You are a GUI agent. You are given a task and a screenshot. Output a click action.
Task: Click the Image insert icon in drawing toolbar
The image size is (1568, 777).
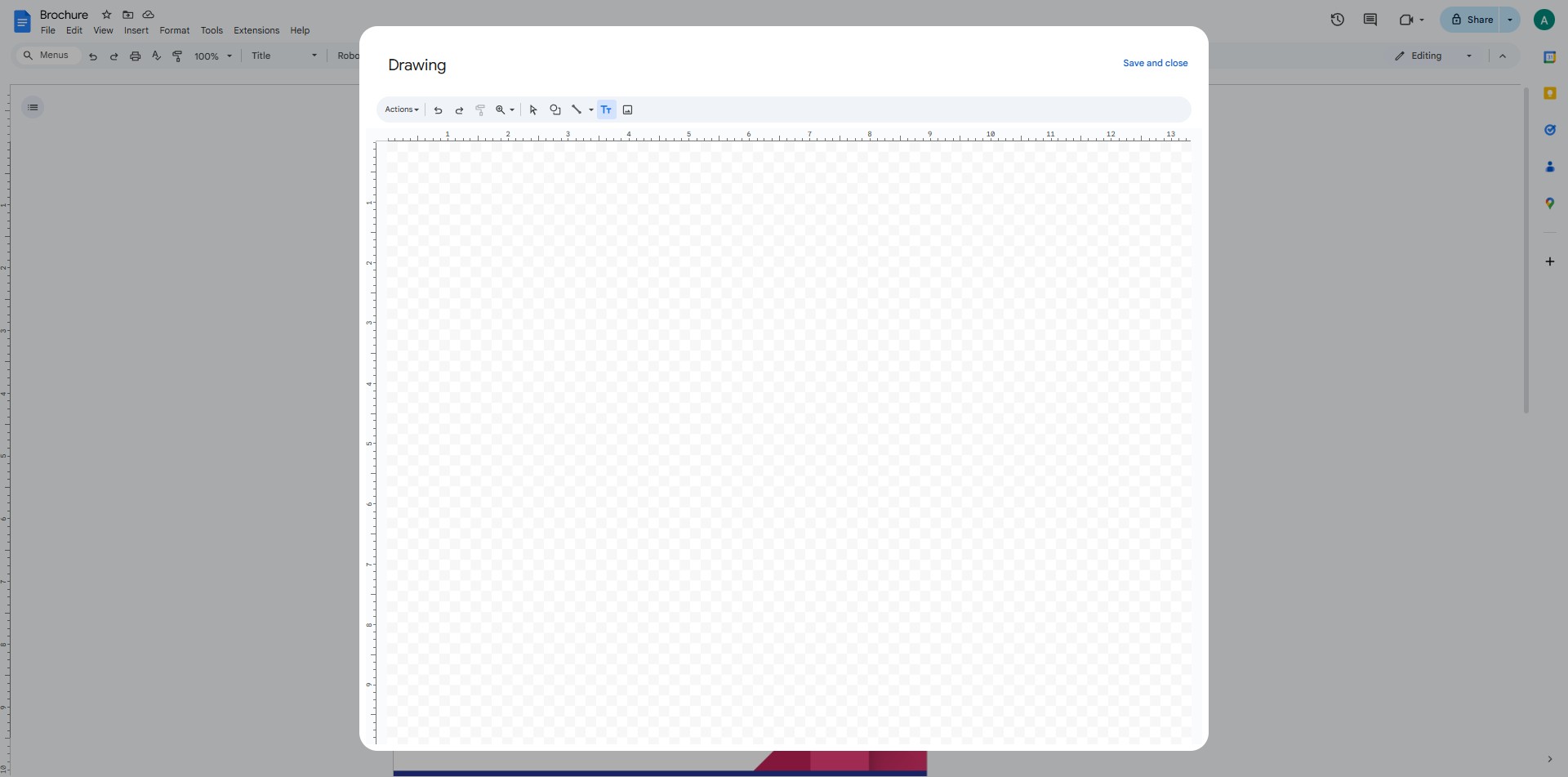pos(628,109)
